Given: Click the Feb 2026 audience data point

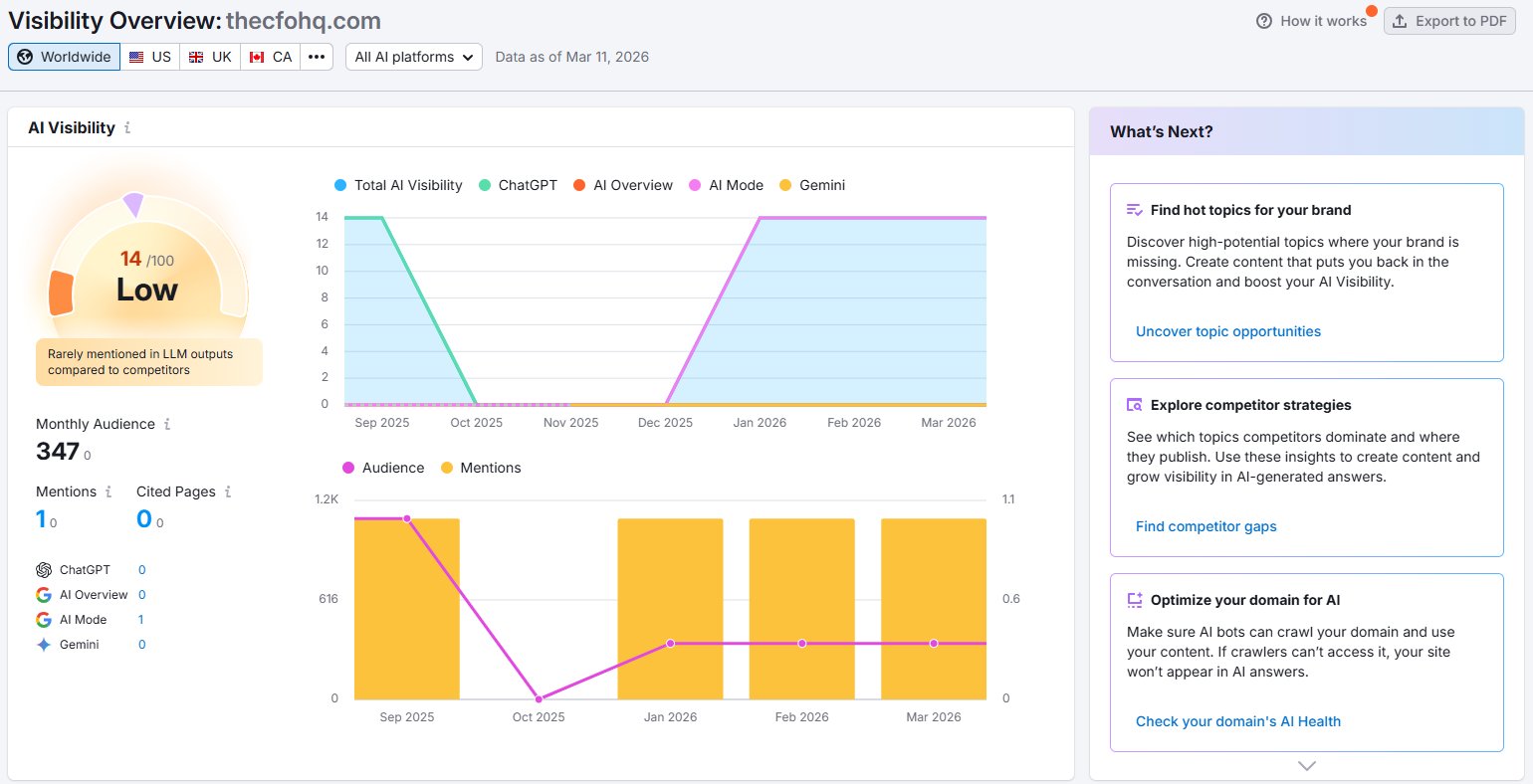Looking at the screenshot, I should 802,644.
